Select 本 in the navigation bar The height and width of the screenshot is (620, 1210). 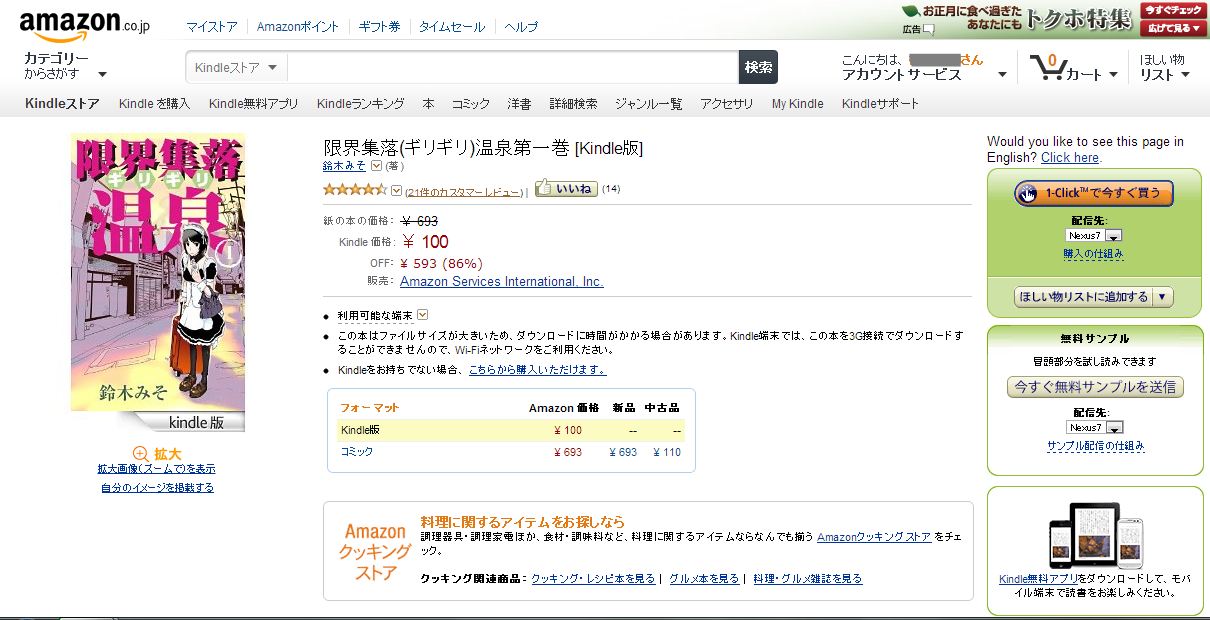click(428, 103)
